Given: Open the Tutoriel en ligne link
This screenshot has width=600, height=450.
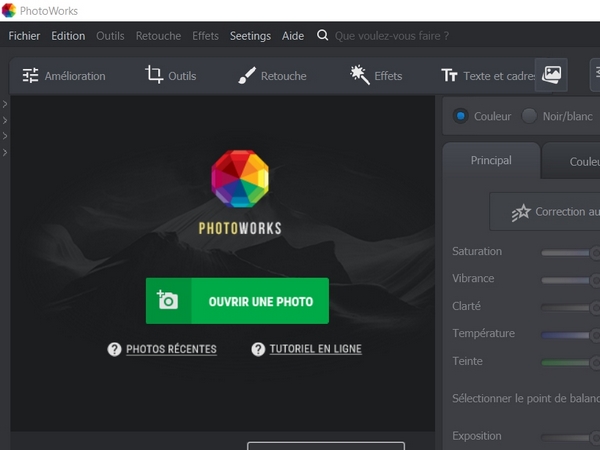Looking at the screenshot, I should click(x=315, y=349).
